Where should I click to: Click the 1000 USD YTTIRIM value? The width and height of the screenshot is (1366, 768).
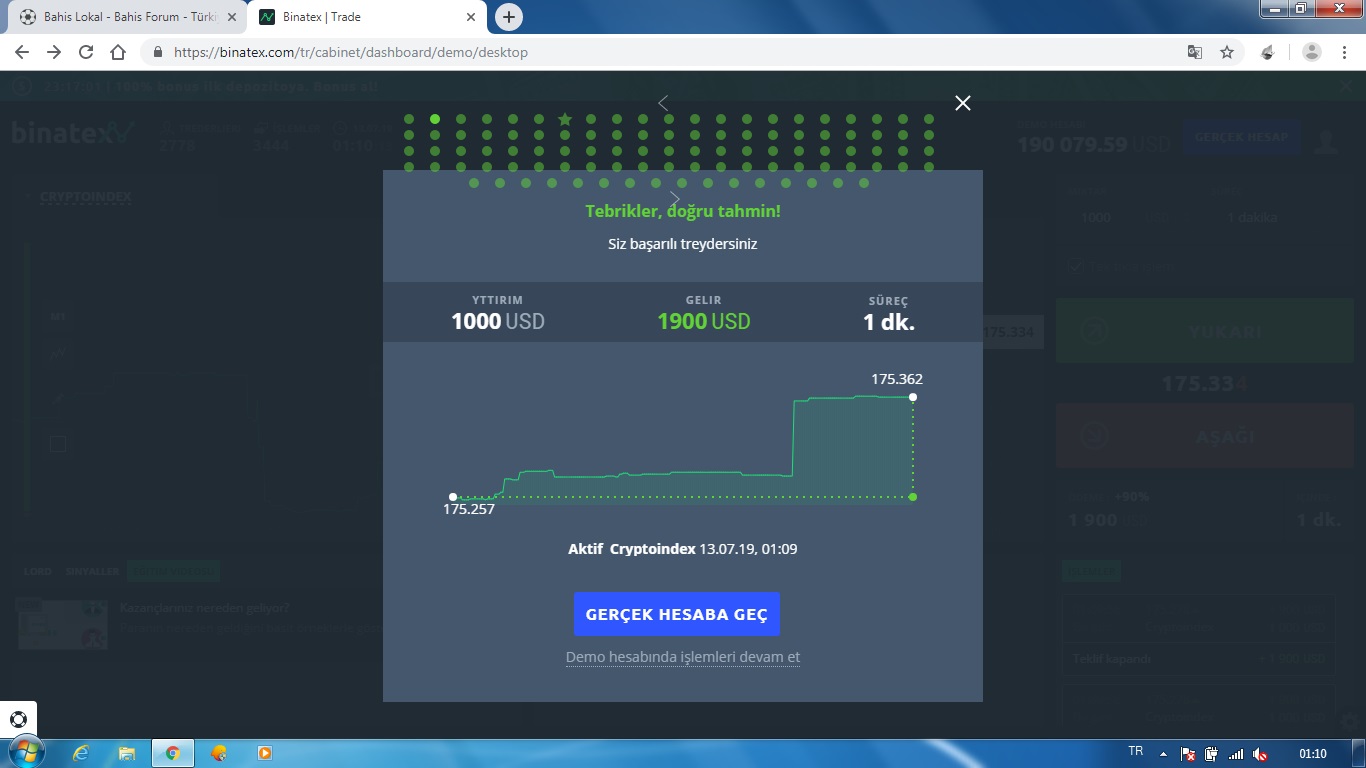(x=498, y=321)
